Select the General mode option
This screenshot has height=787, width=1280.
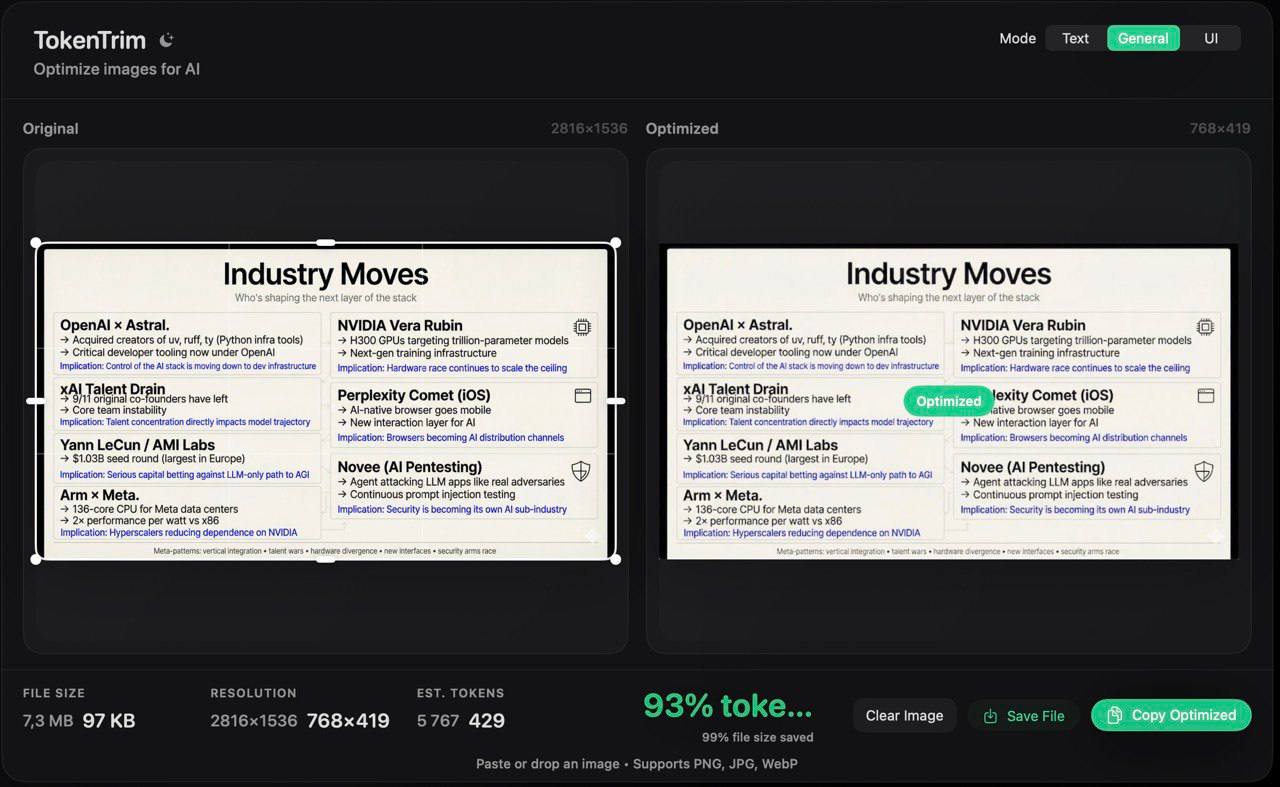(x=1143, y=38)
